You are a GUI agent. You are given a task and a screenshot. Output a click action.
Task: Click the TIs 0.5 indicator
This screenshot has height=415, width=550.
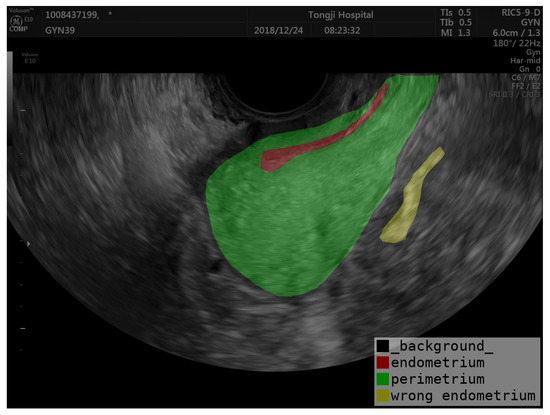pos(455,13)
